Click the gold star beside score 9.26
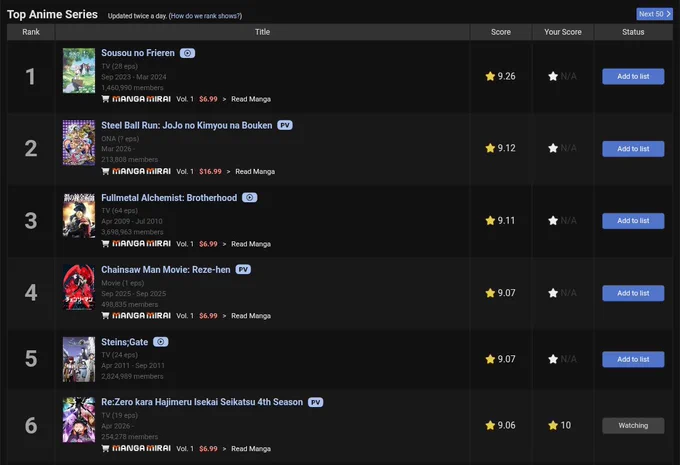Viewport: 680px width, 465px height. (490, 76)
